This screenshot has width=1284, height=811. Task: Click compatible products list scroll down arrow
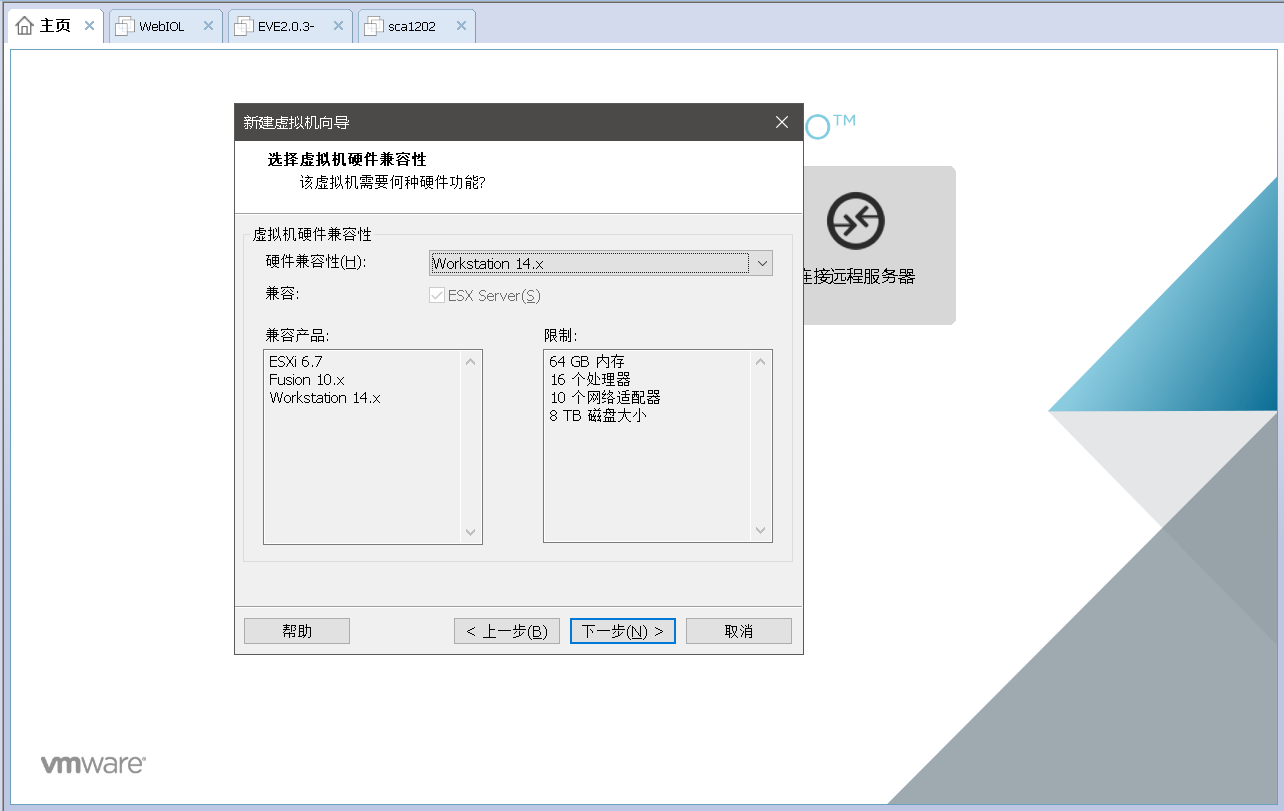pyautogui.click(x=471, y=532)
